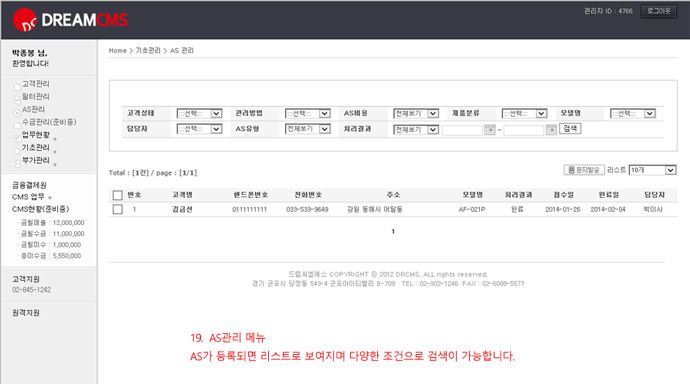Click the Home breadcrumb link

point(117,51)
